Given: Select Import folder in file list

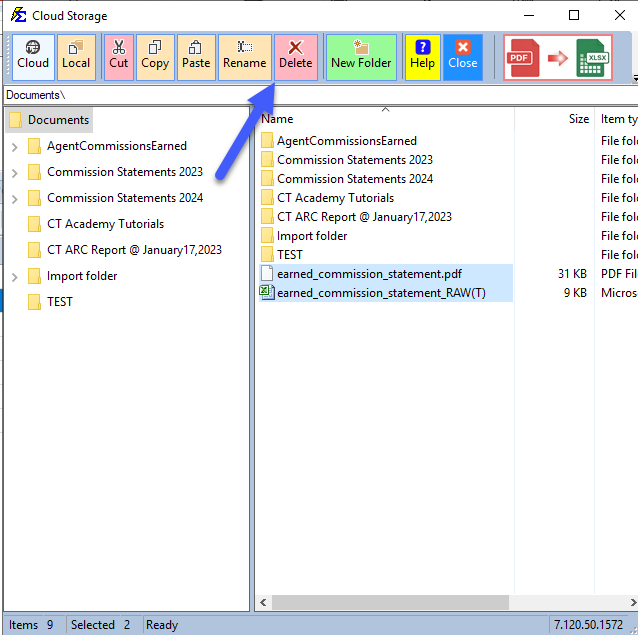Looking at the screenshot, I should 312,236.
